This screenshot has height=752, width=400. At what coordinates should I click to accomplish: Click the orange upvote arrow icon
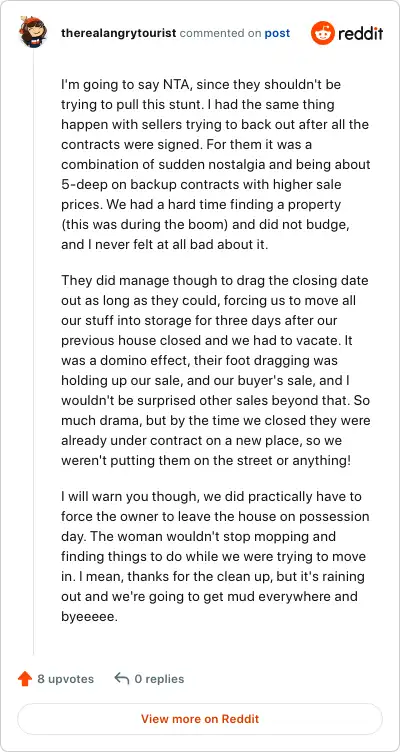24,679
